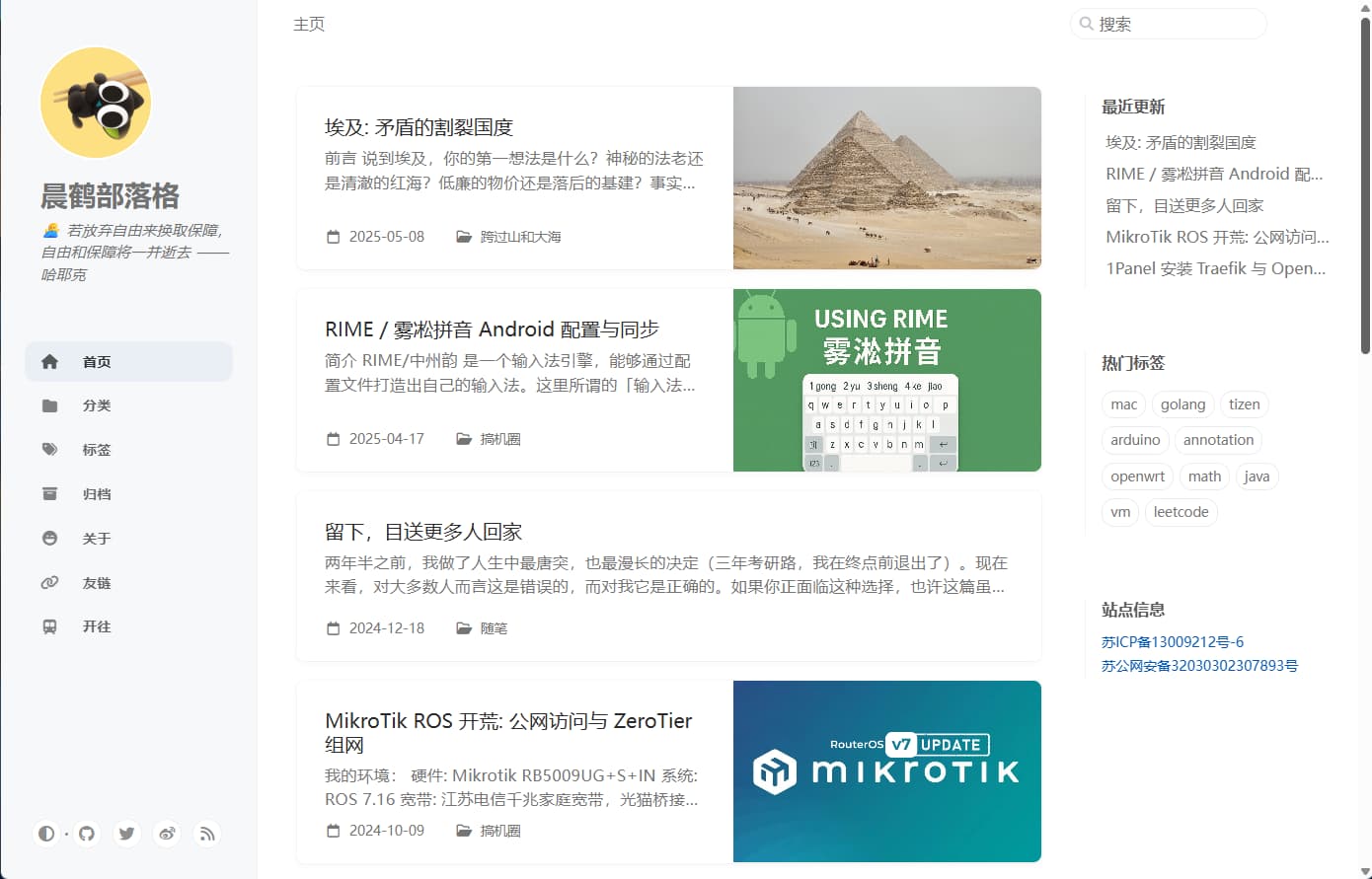Click the search magnifier icon
1372x879 pixels.
click(x=1087, y=23)
